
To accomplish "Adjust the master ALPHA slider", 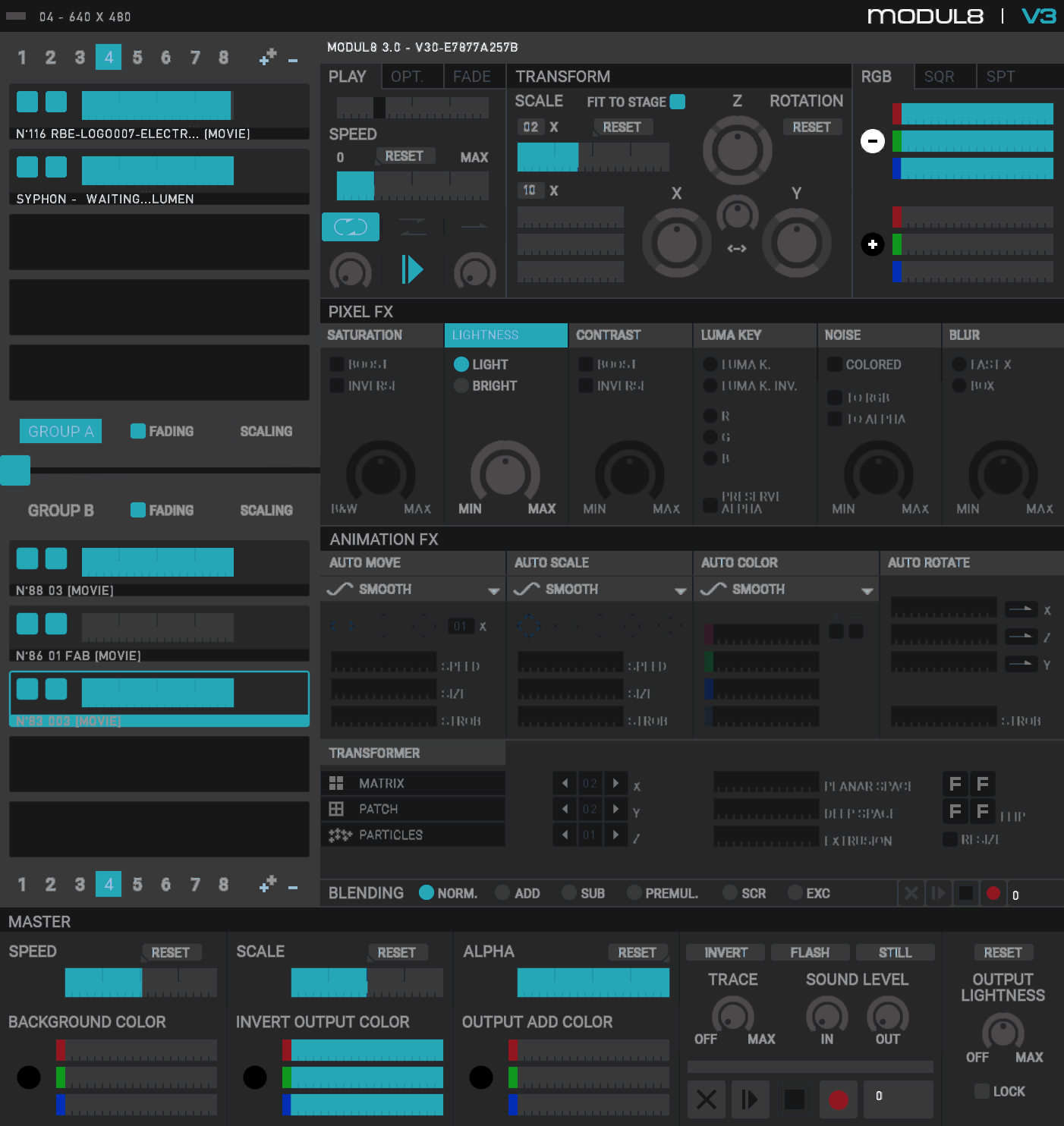I will click(x=593, y=983).
